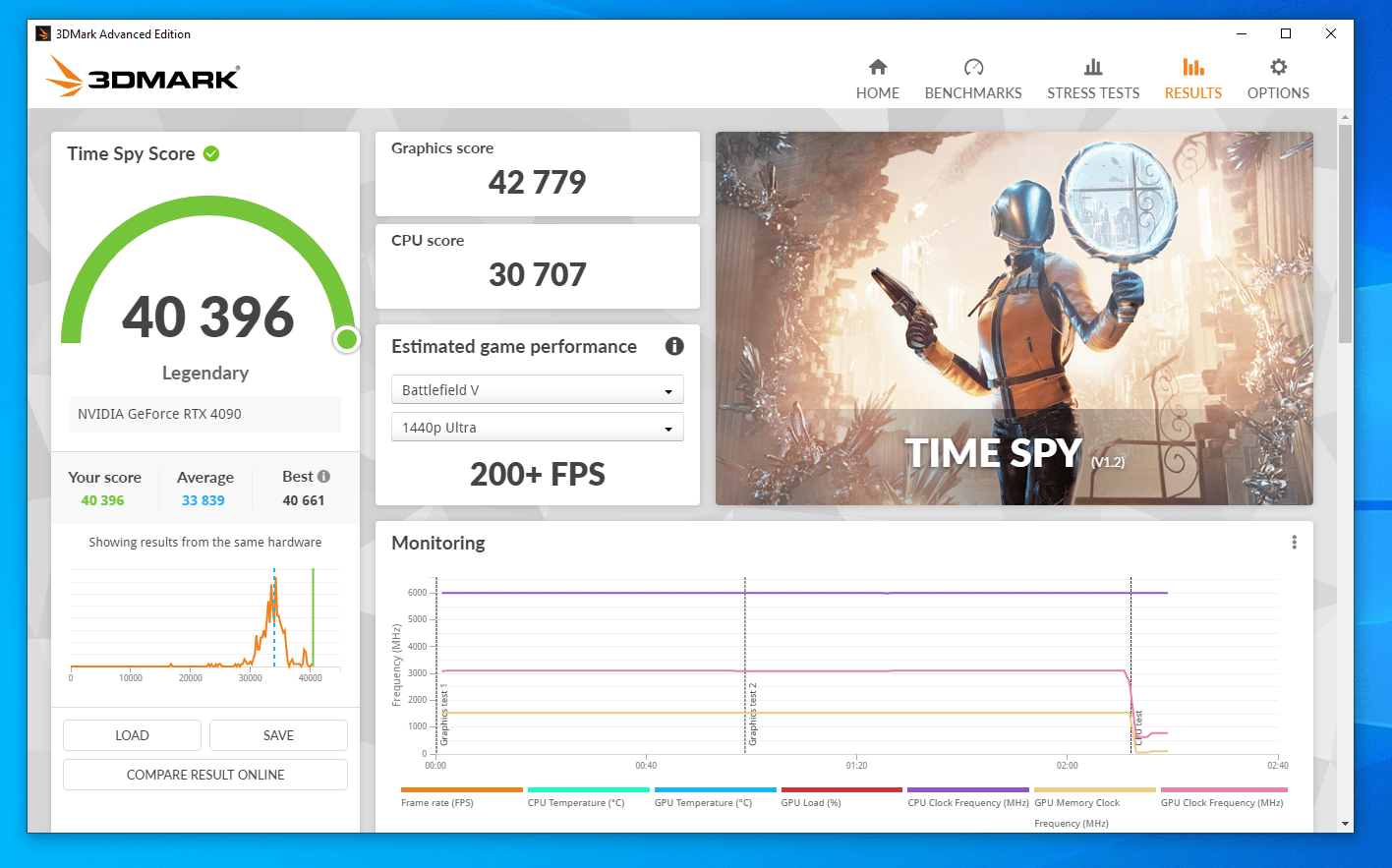The image size is (1392, 868).
Task: Click the info icon beside Estimated game performance
Action: pyautogui.click(x=674, y=346)
